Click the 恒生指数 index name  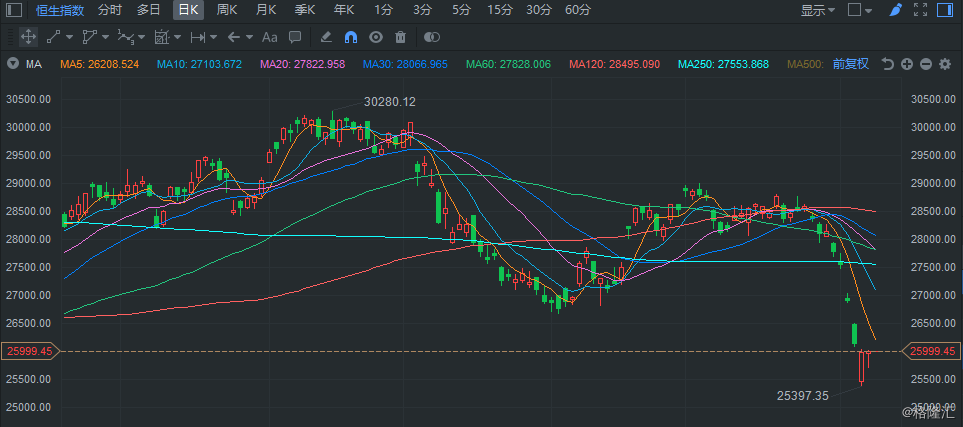point(59,10)
